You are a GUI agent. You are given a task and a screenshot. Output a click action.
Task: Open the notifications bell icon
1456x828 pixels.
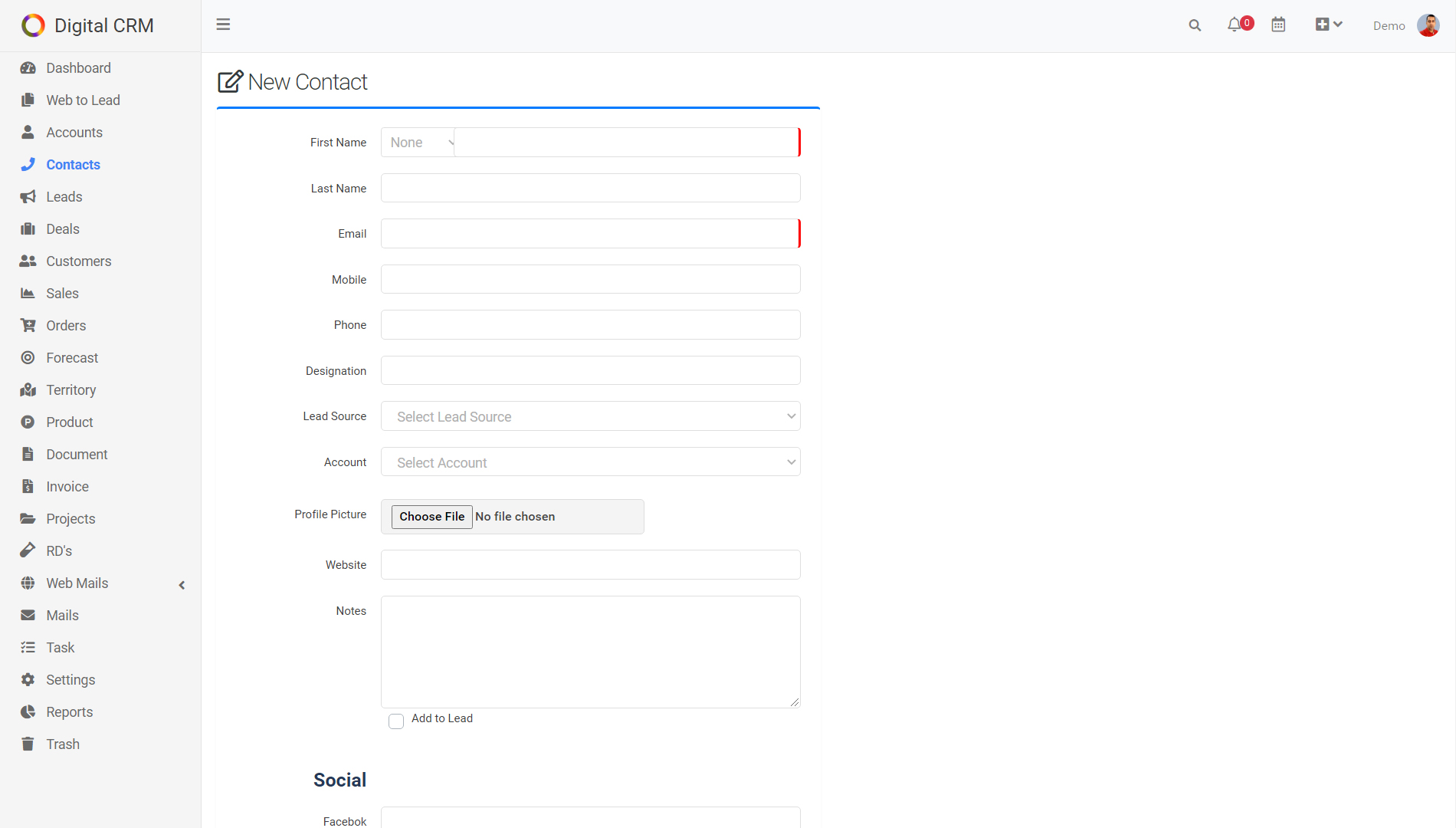pos(1234,25)
